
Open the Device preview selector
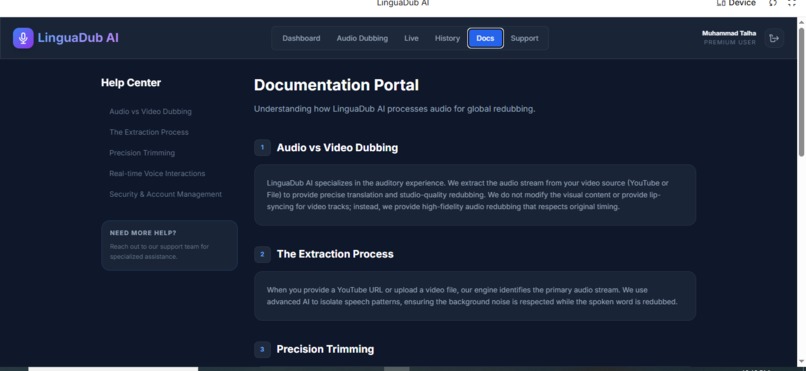coord(736,3)
